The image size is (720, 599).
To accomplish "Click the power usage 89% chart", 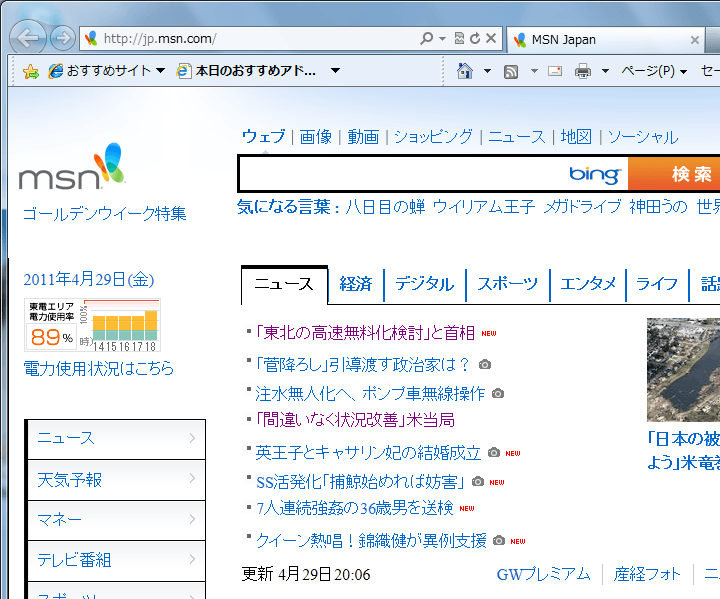I will [x=92, y=325].
